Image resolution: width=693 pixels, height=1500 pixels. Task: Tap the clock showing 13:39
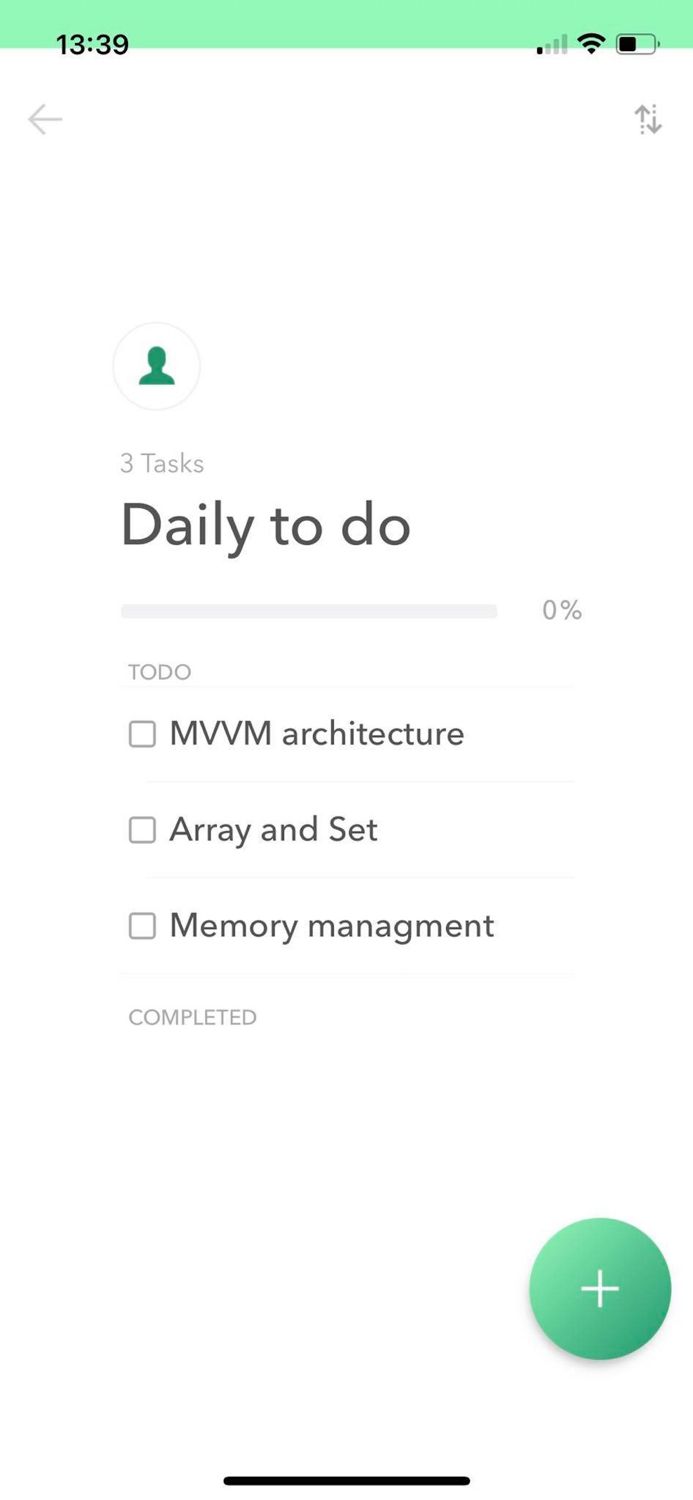click(93, 44)
